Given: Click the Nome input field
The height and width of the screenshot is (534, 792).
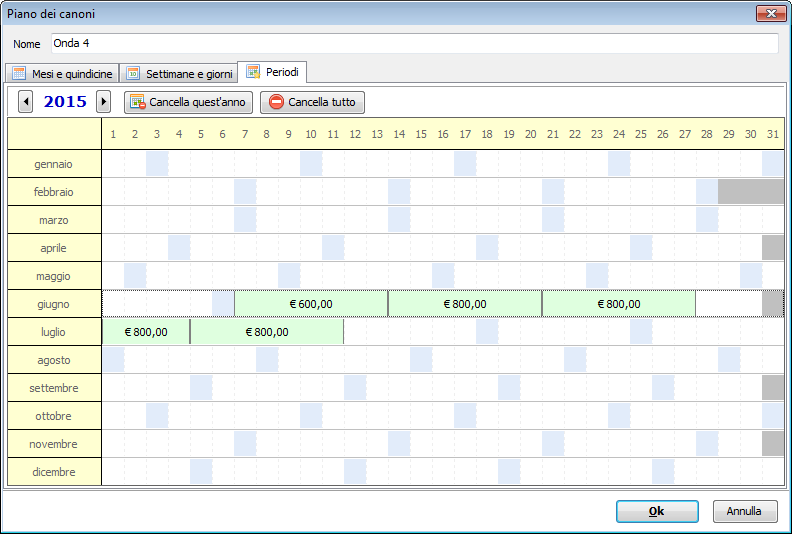Looking at the screenshot, I should click(414, 44).
